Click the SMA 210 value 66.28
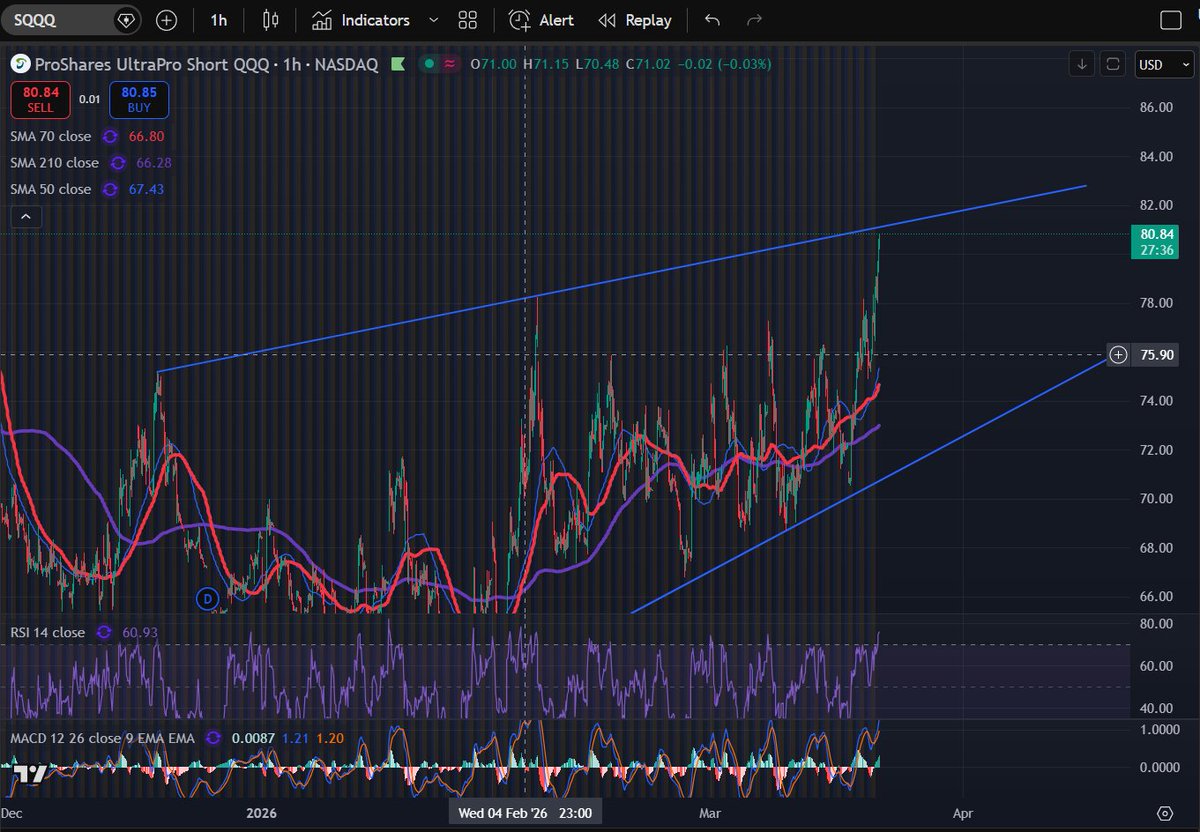The width and height of the screenshot is (1200, 832). click(155, 163)
